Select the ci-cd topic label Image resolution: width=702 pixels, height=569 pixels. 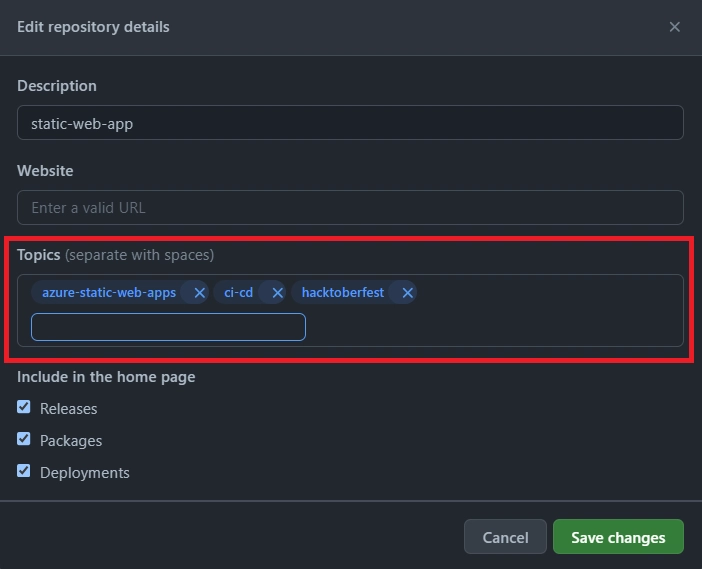point(238,293)
